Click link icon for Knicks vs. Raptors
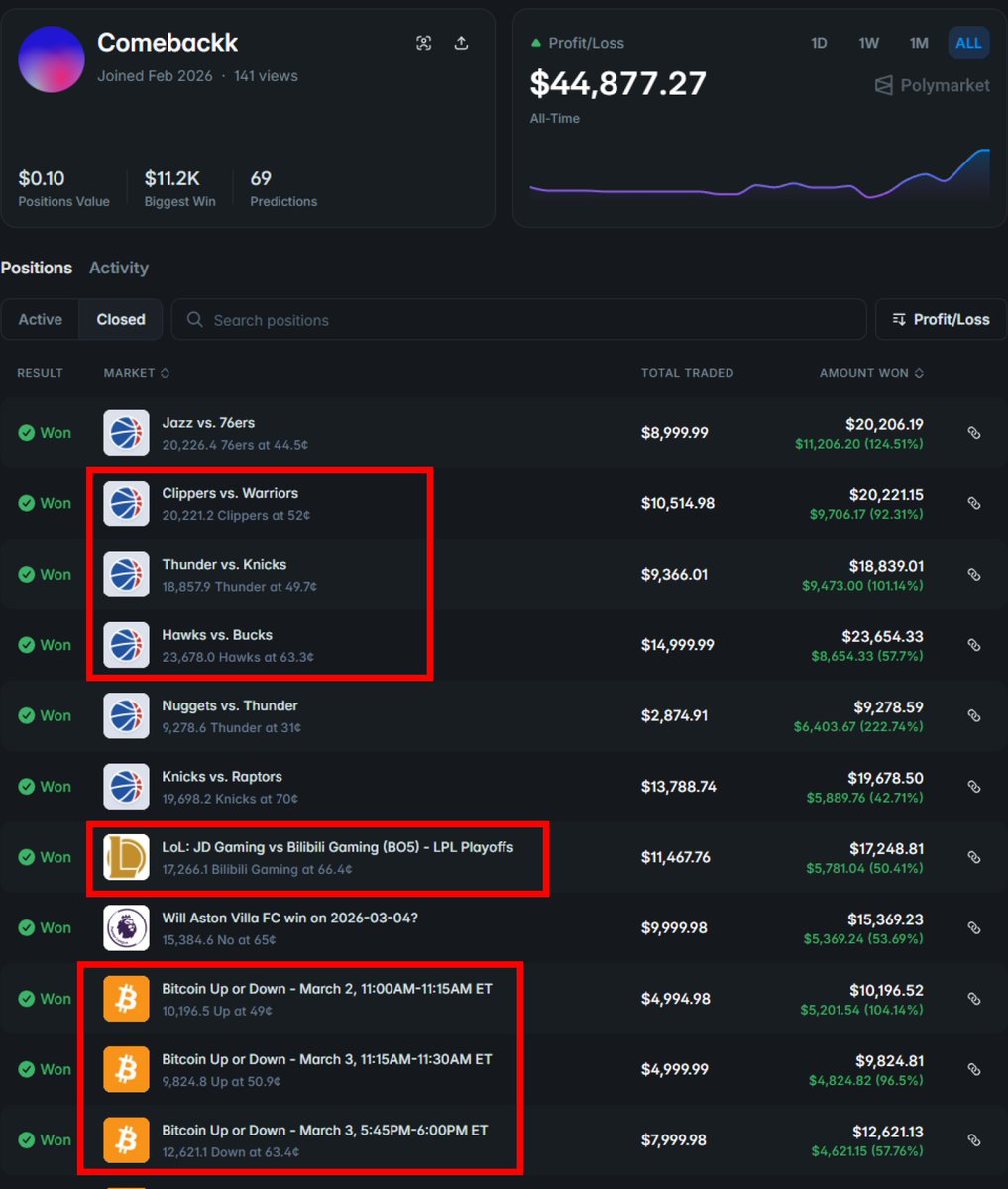1008x1189 pixels. tap(974, 787)
